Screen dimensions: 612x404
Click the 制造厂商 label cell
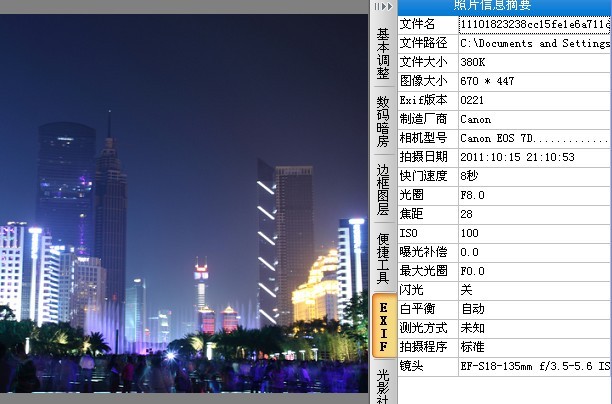[428, 119]
